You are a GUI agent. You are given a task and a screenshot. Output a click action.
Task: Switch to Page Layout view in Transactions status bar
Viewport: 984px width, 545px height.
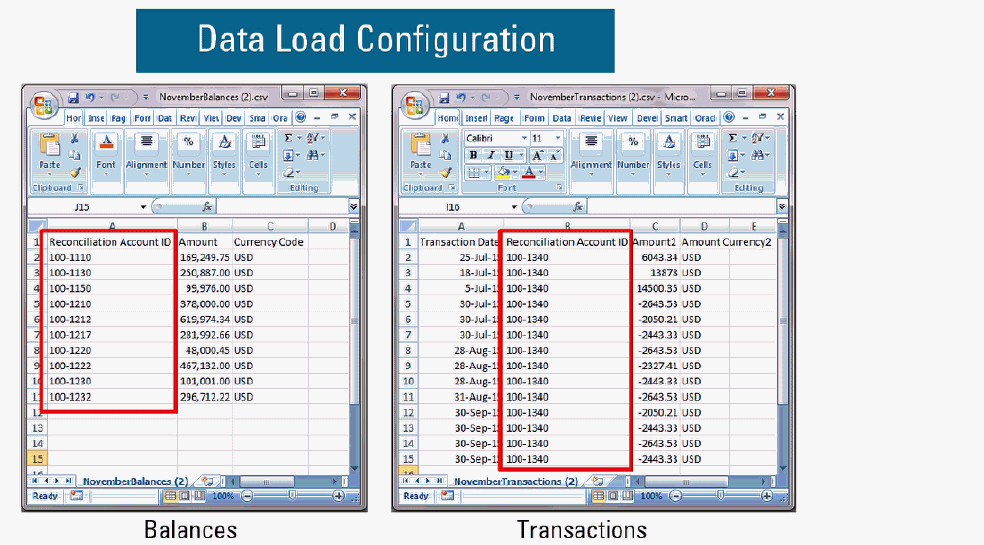click(612, 496)
